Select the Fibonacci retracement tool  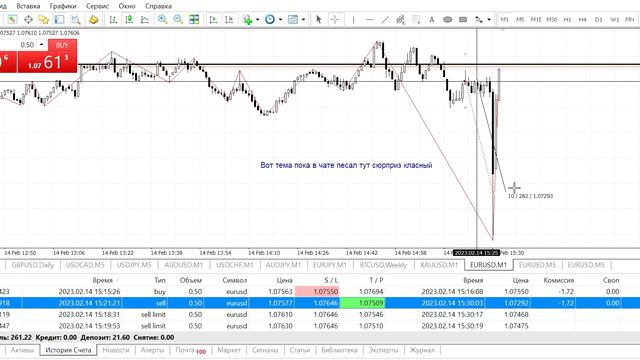(x=416, y=19)
